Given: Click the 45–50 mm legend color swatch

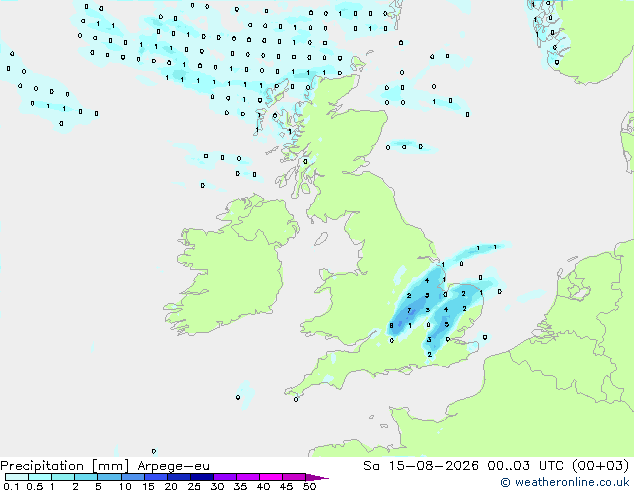Looking at the screenshot, I should pos(294,477).
